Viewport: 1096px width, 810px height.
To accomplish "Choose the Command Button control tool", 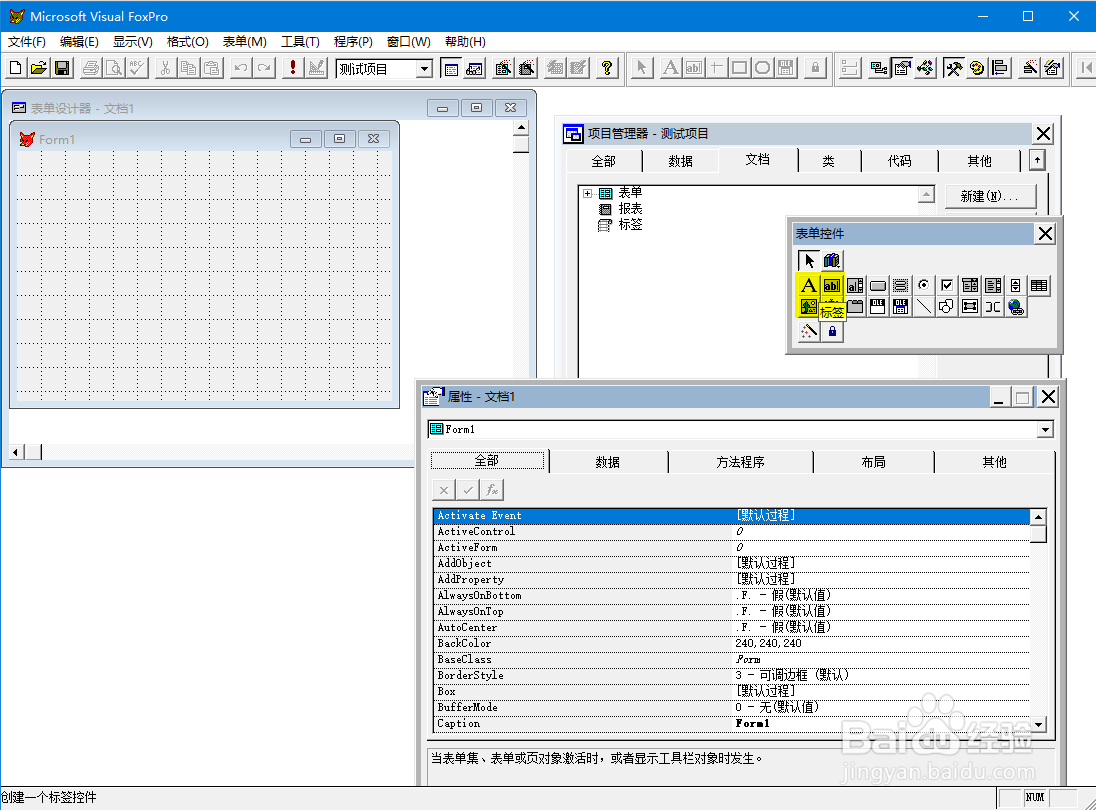I will tap(878, 286).
